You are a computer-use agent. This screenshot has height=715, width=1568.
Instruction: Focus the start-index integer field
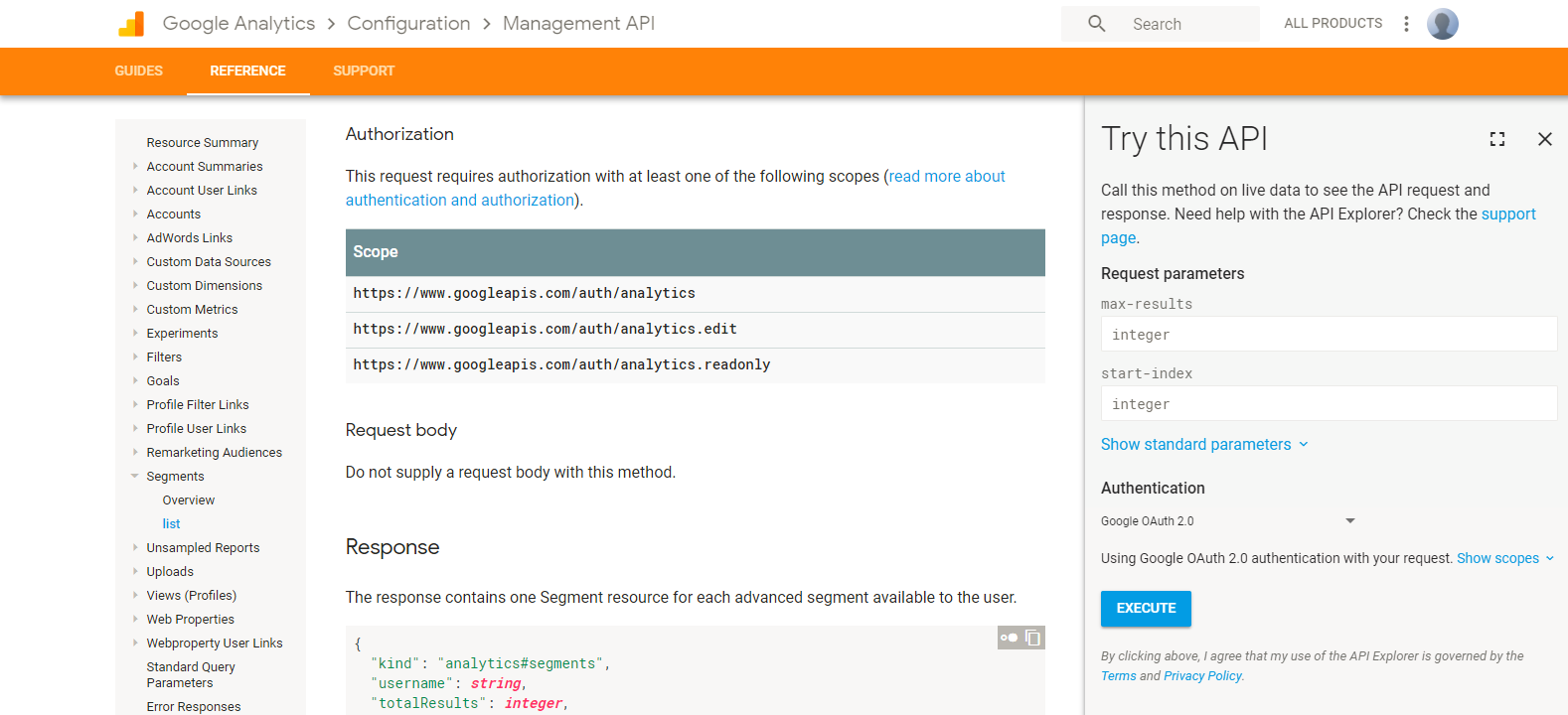coord(1329,403)
